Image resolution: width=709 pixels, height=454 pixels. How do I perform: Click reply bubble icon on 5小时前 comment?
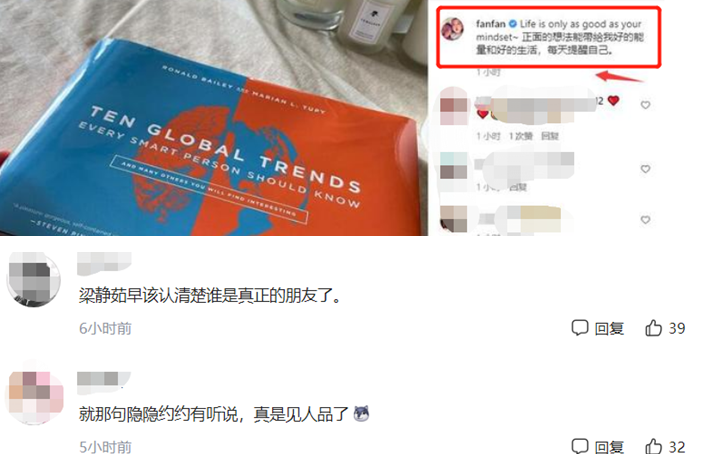(580, 446)
